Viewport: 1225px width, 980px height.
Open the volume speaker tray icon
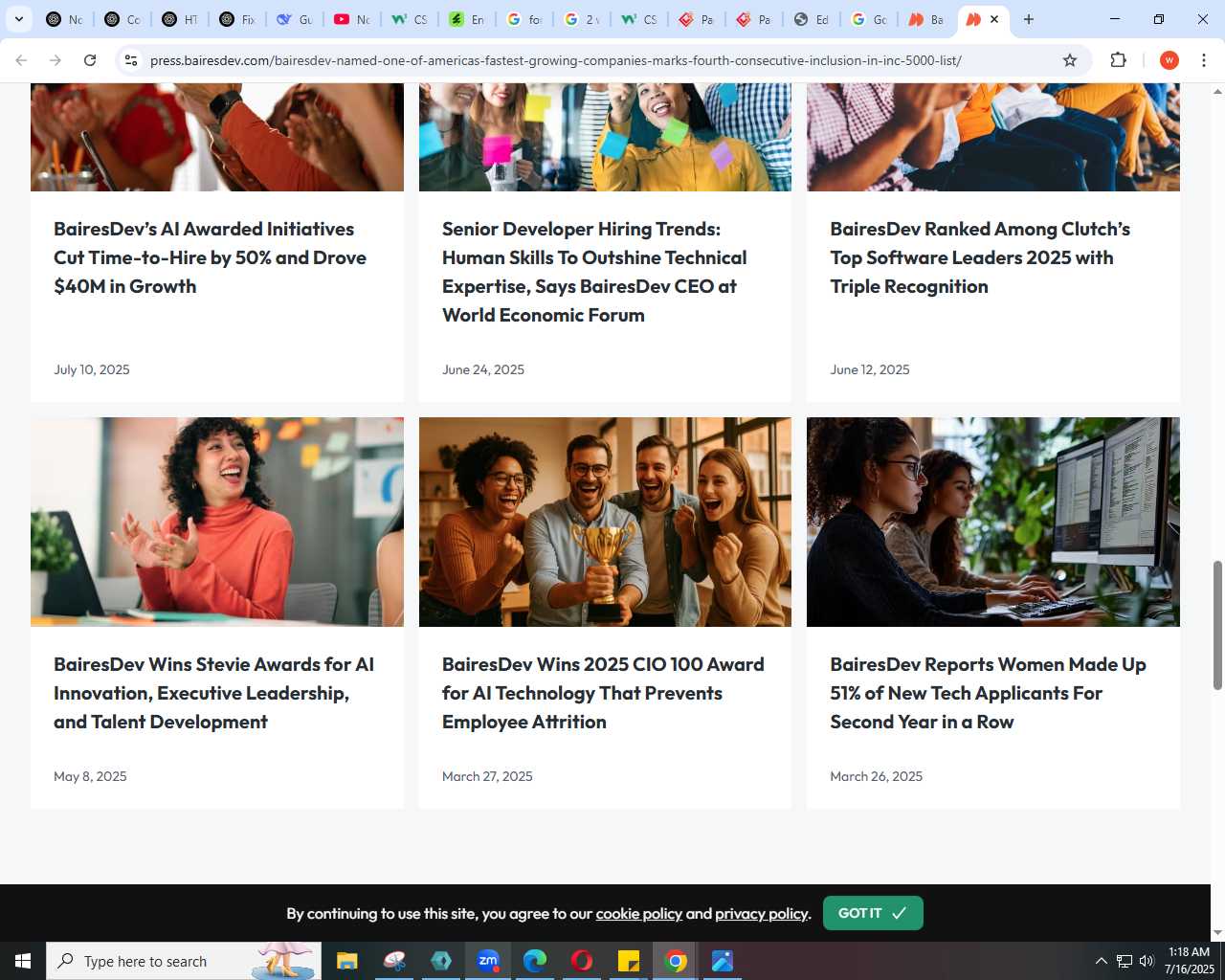coord(1147,961)
